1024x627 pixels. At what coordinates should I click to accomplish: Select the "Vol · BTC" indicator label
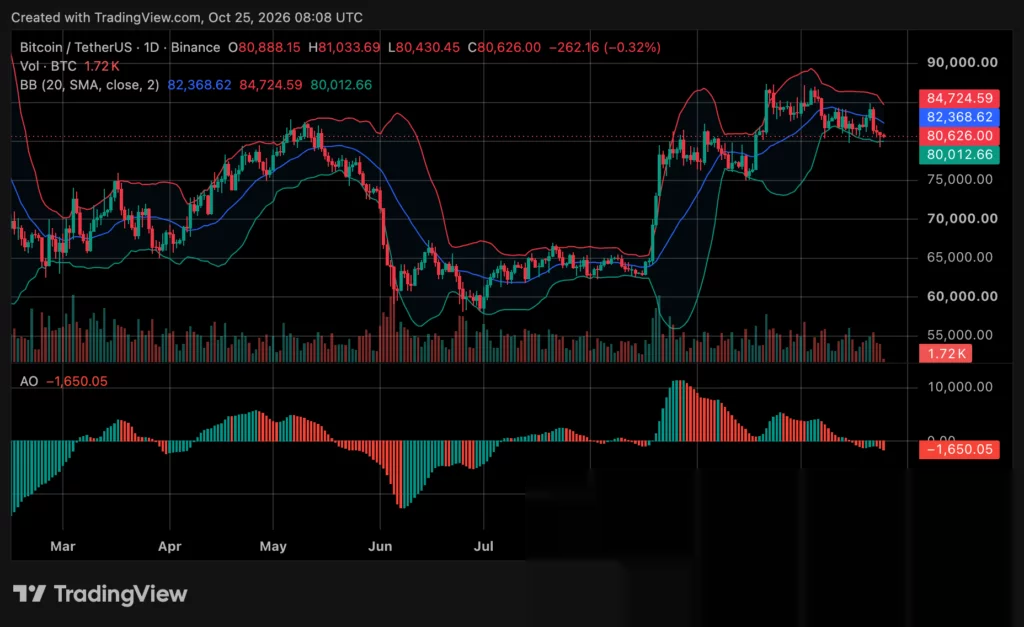coord(48,66)
